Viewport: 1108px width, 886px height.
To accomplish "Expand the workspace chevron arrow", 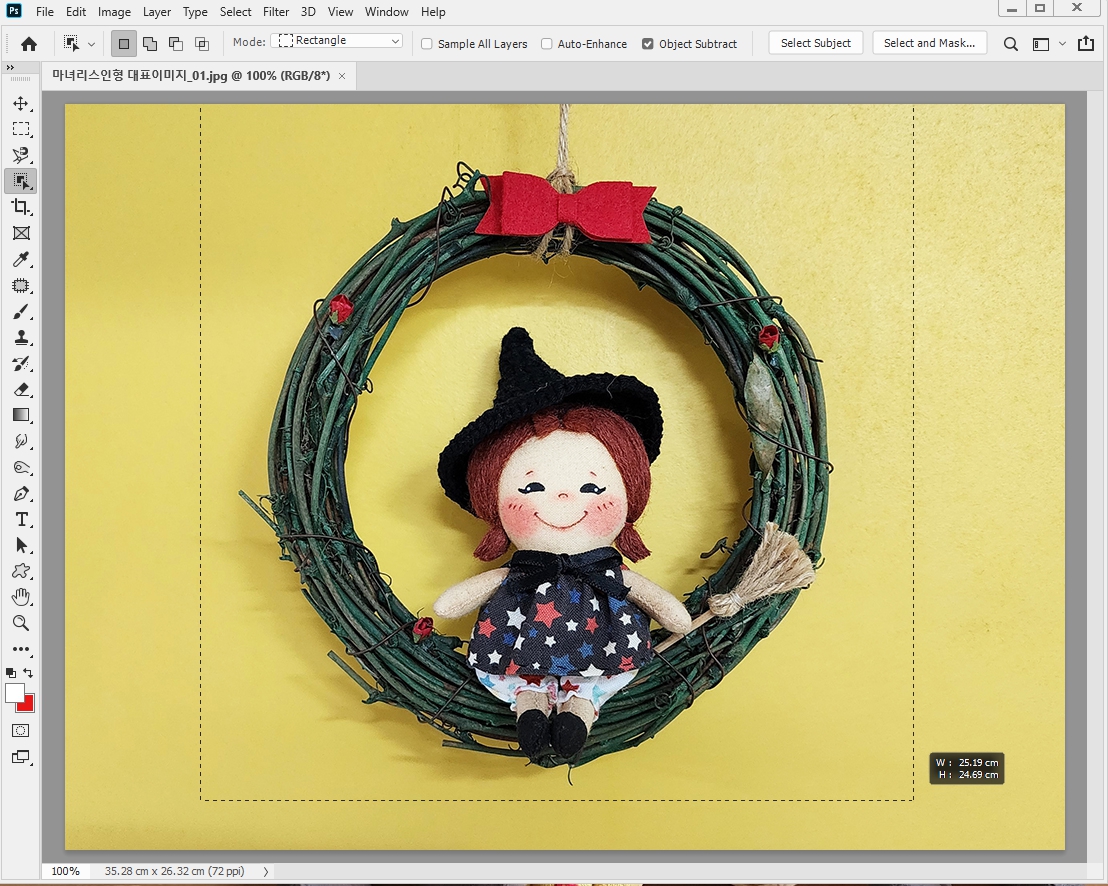I will (x=1062, y=44).
